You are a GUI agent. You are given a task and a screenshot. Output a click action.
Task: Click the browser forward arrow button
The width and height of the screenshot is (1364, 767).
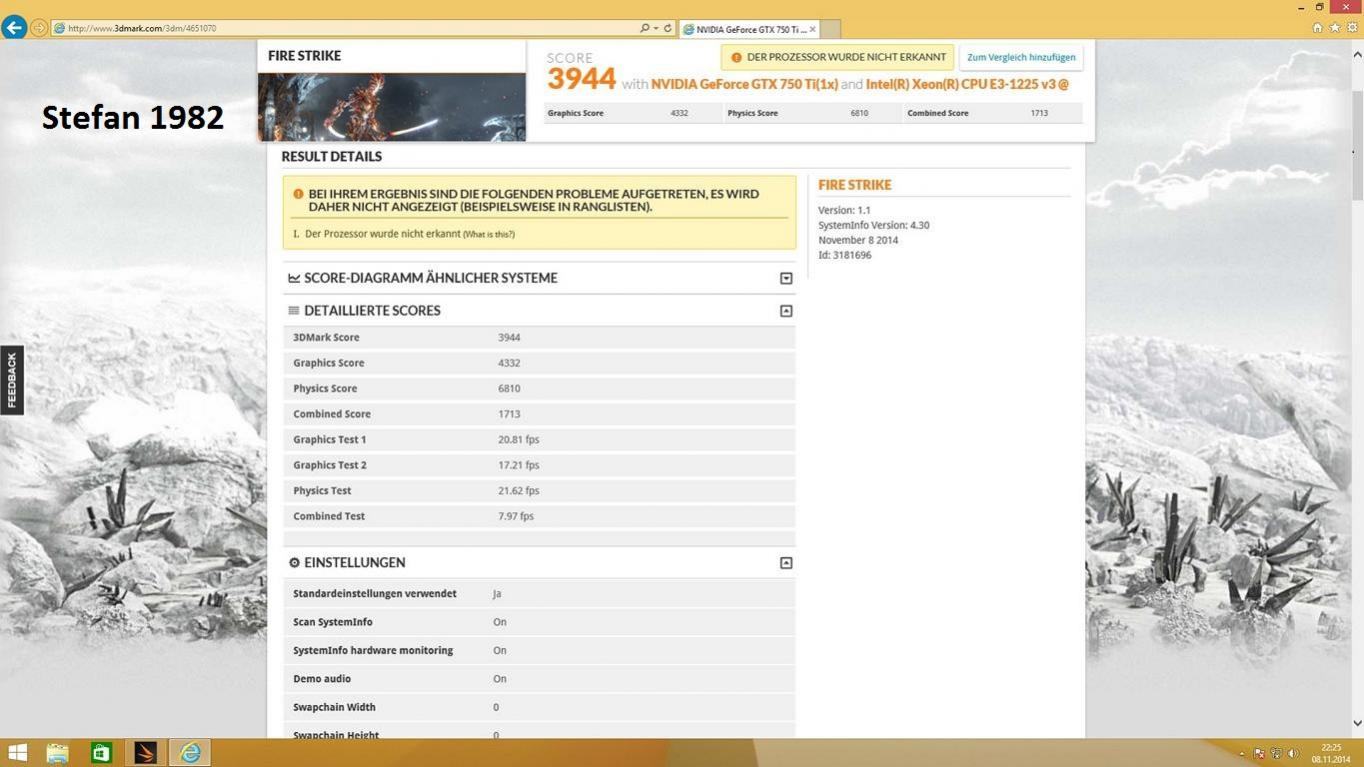point(39,28)
